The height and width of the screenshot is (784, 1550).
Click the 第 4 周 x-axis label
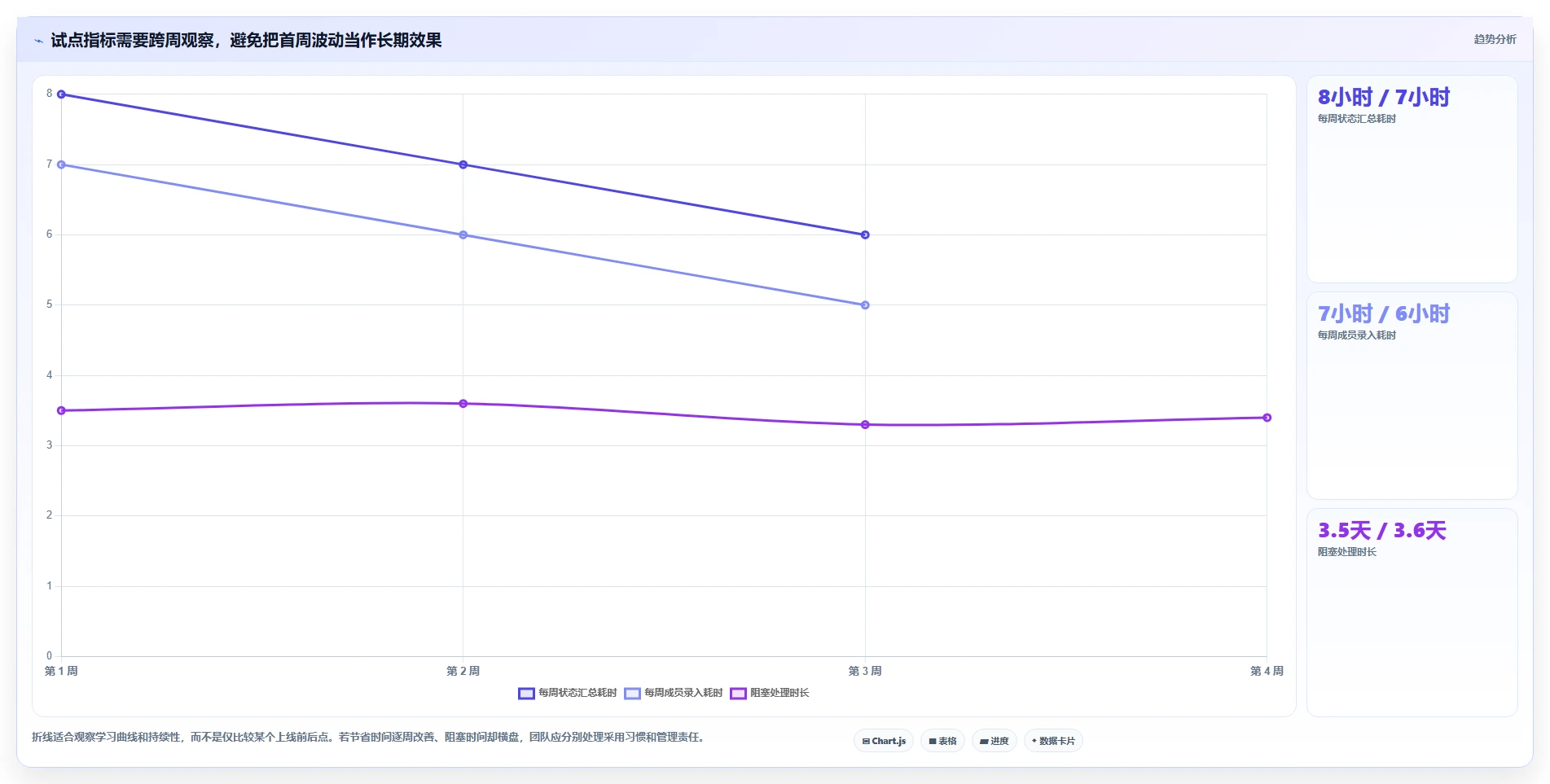pyautogui.click(x=1267, y=671)
